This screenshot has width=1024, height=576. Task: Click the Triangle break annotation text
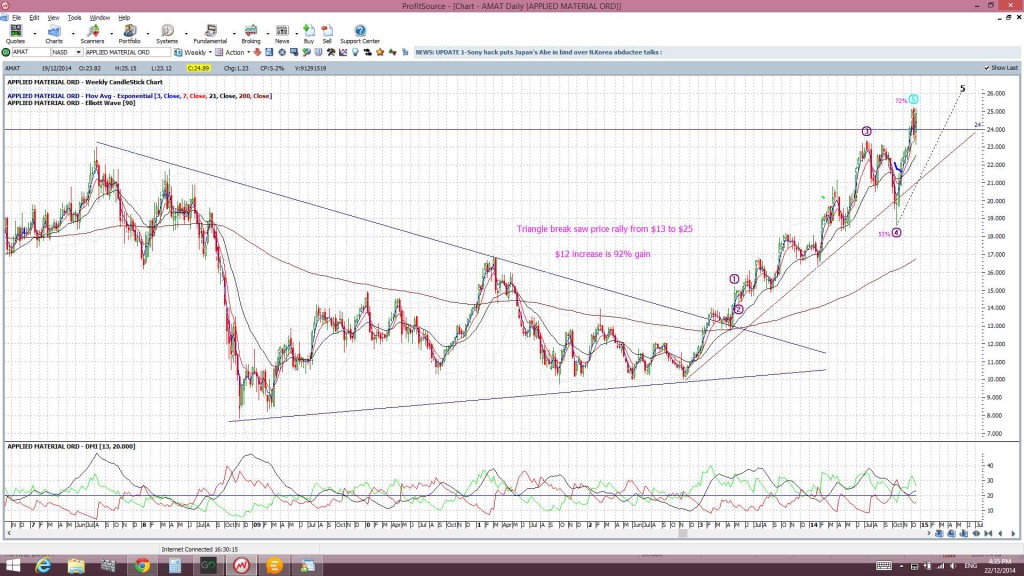coord(605,229)
